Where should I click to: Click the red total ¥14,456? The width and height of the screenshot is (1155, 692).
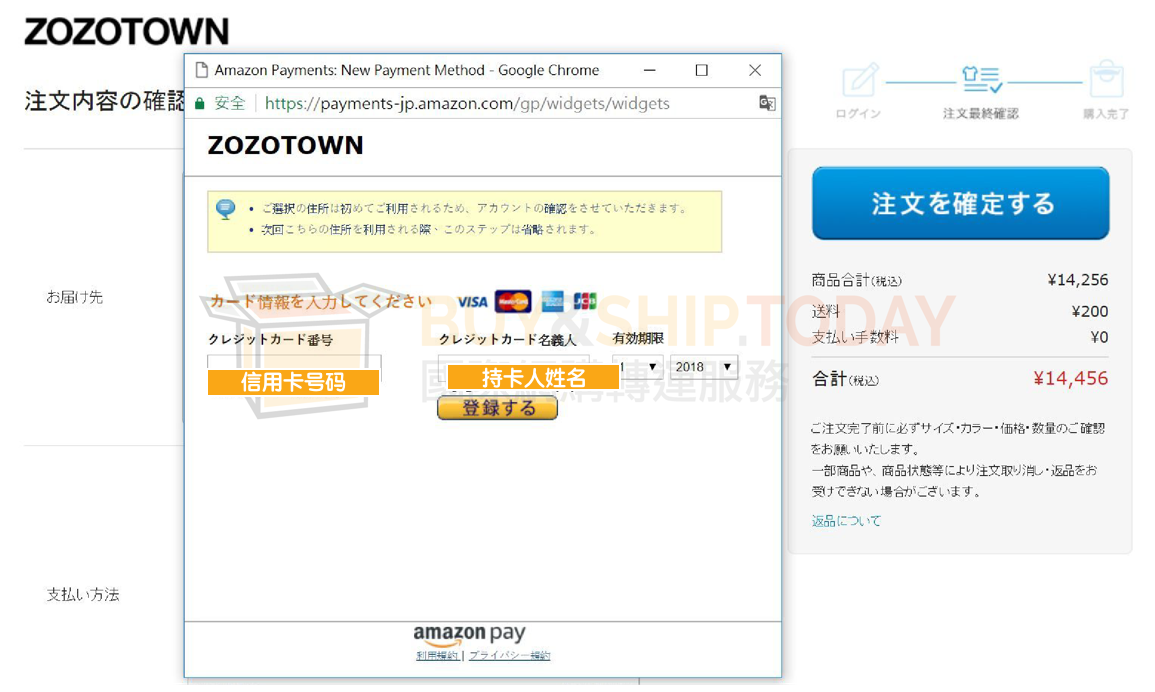[x=1070, y=379]
